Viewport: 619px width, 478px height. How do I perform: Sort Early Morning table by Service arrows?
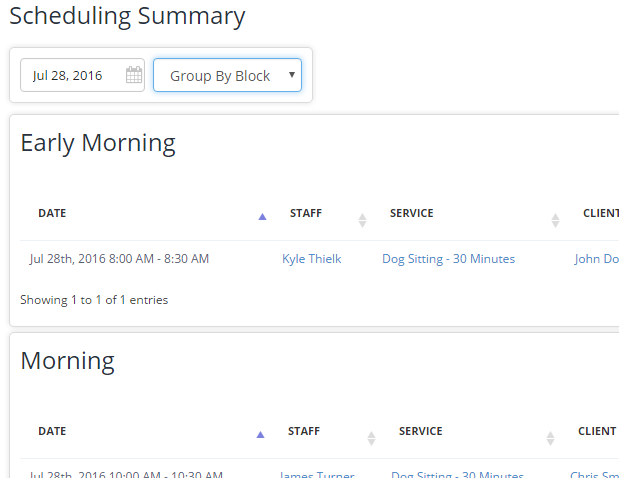(x=555, y=220)
